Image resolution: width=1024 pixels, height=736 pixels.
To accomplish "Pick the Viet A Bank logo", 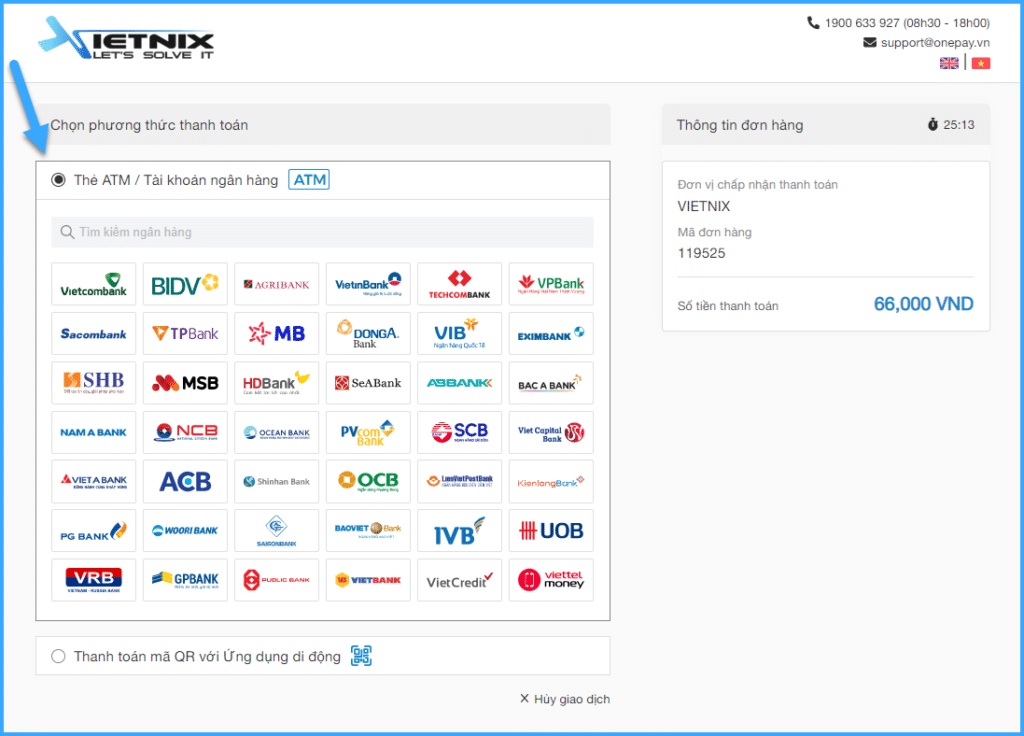I will 93,481.
